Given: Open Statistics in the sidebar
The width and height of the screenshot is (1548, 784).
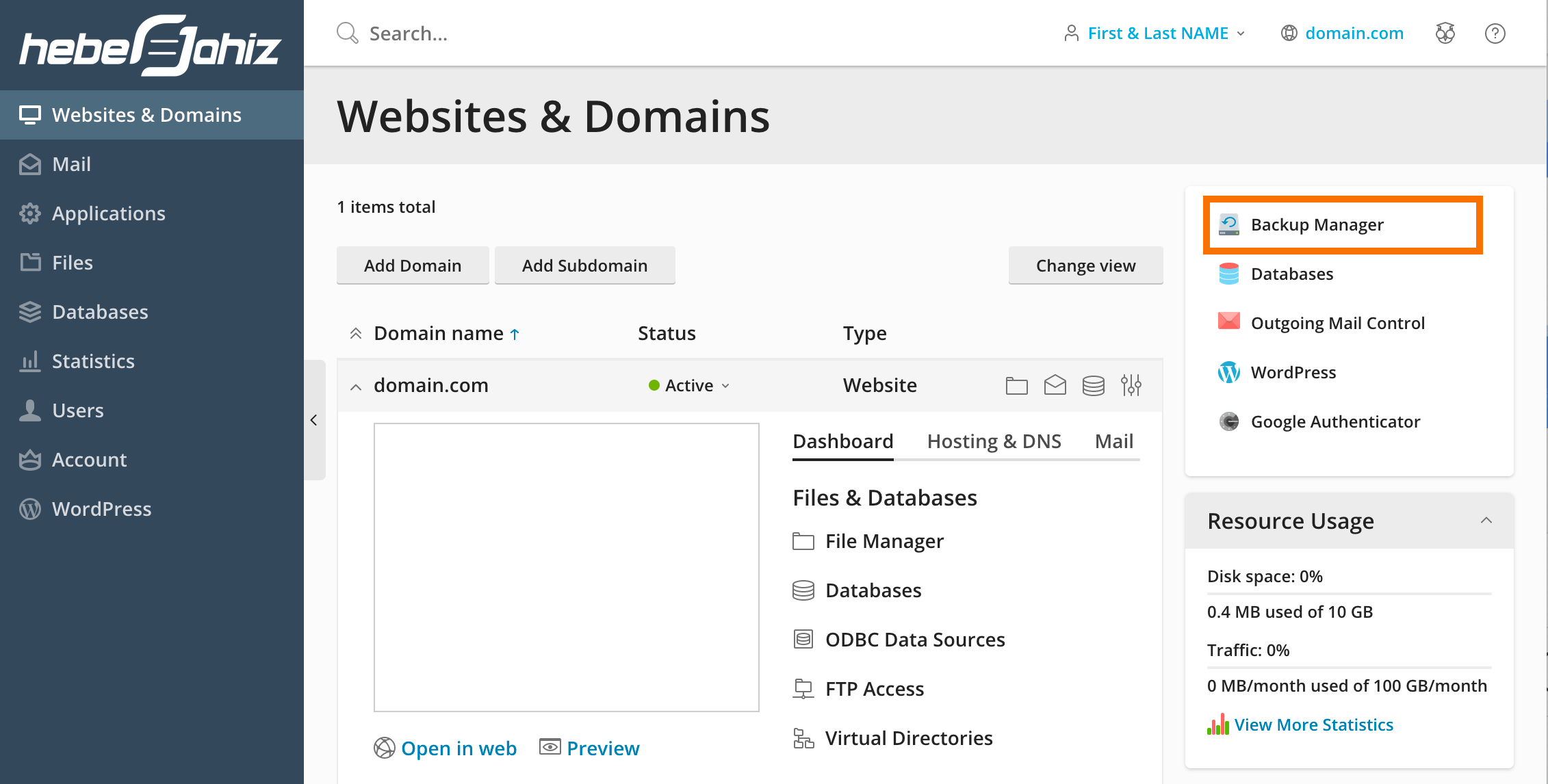Looking at the screenshot, I should point(152,361).
